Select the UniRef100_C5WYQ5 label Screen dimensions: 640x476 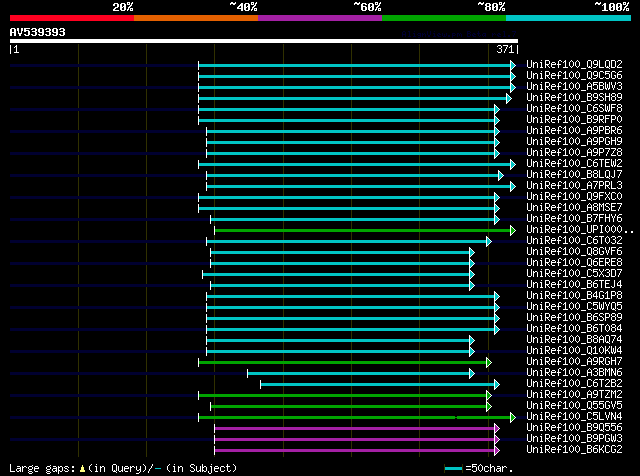coord(574,307)
